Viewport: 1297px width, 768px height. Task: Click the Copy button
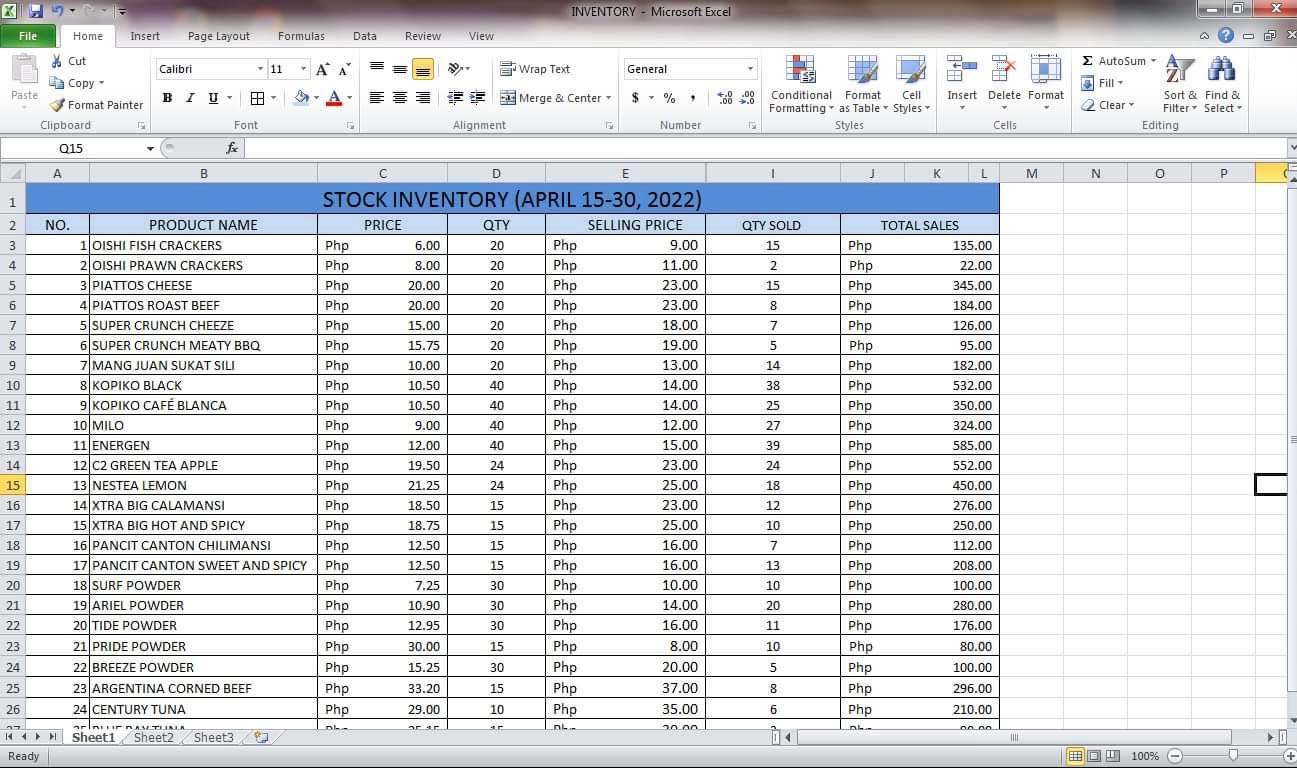click(73, 83)
